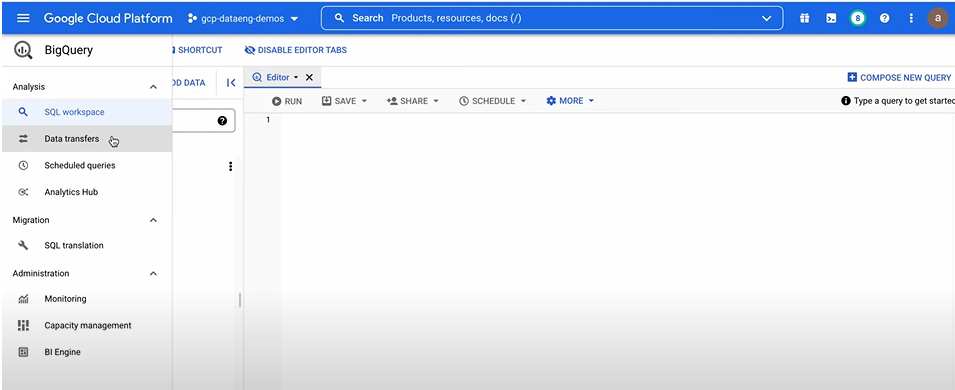Click the BigQuery title text
The width and height of the screenshot is (955, 390).
coord(69,50)
